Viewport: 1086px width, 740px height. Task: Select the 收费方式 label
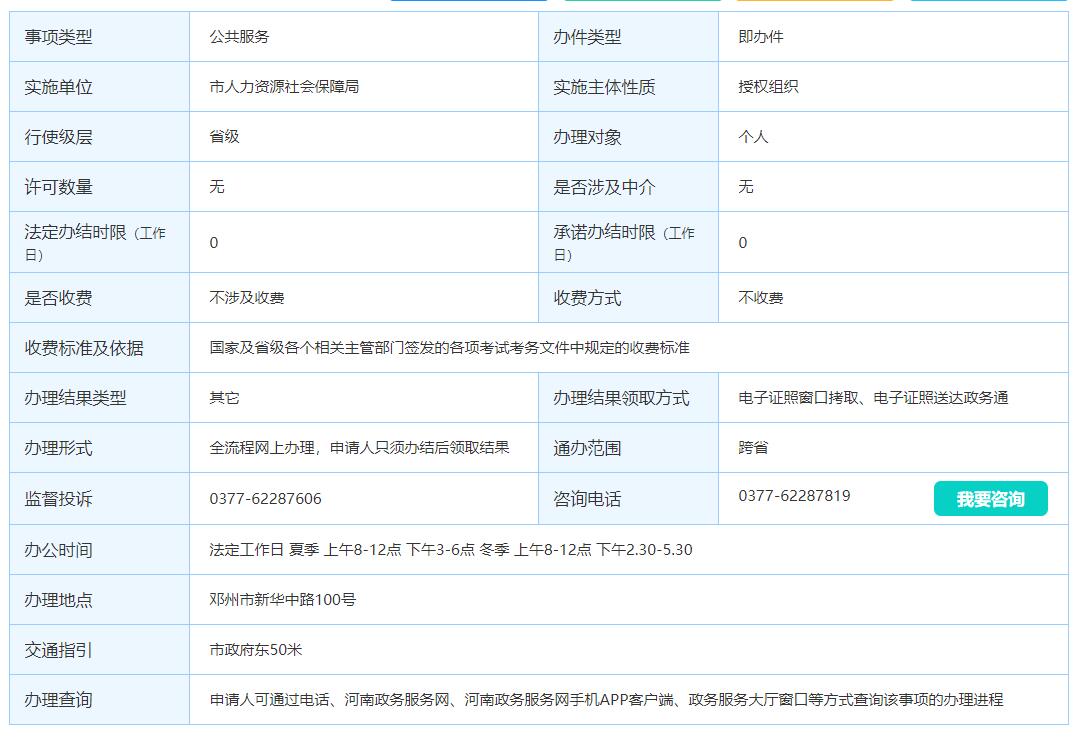[587, 298]
